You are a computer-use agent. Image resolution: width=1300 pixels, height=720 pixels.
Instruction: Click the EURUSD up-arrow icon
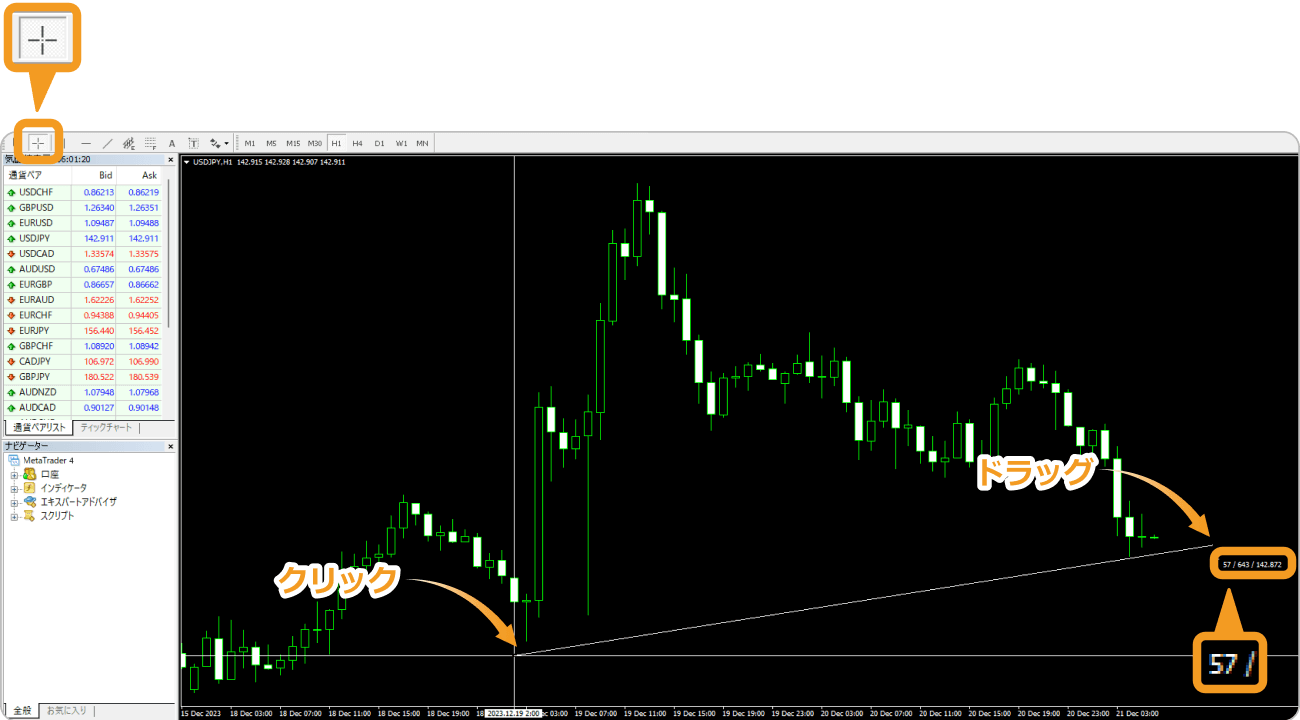click(x=11, y=223)
